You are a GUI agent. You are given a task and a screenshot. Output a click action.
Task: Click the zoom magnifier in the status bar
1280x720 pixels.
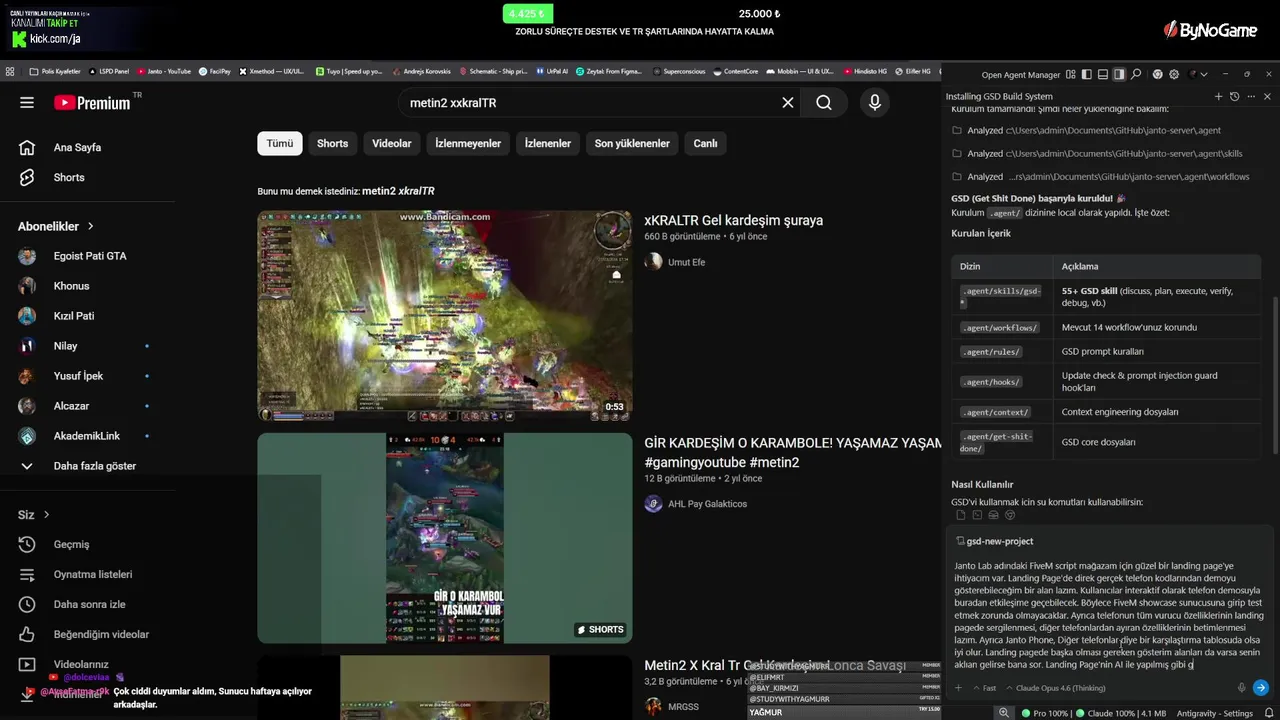click(x=1004, y=712)
